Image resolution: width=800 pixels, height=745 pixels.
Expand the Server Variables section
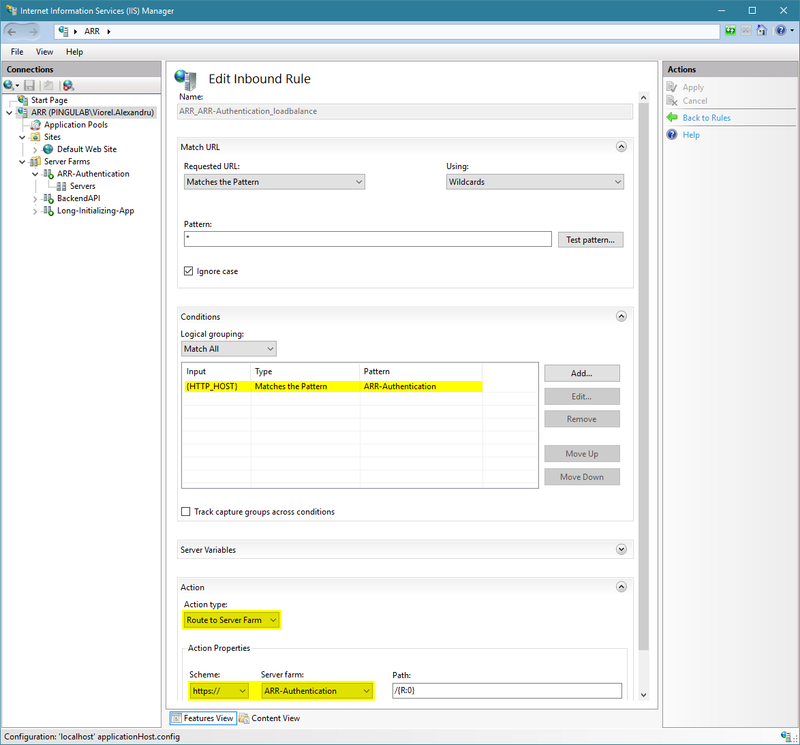click(621, 550)
